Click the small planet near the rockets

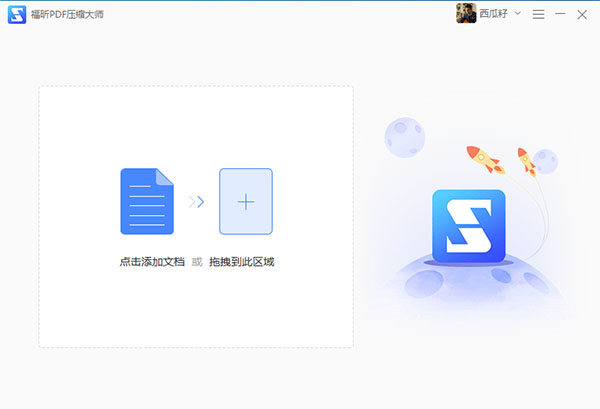click(546, 160)
